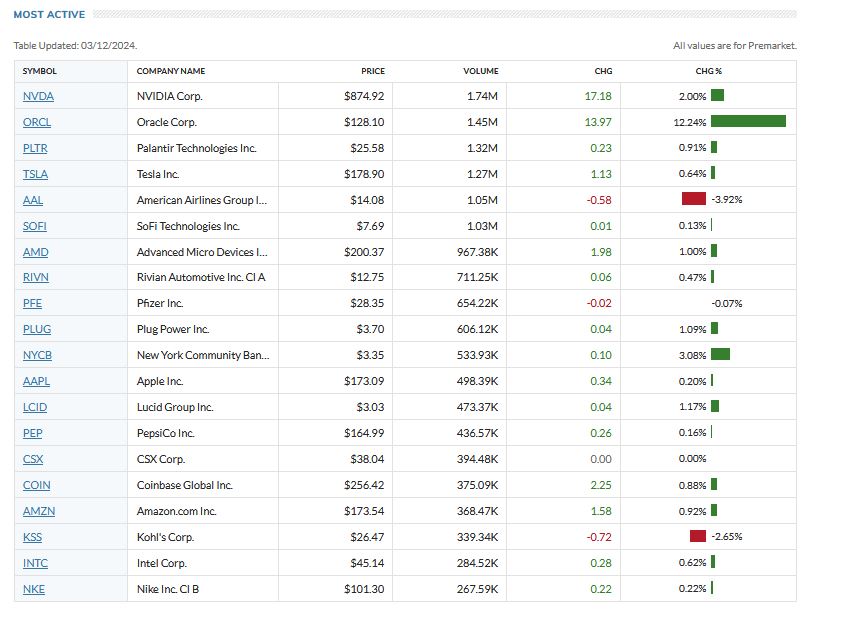Open the AAPL symbol link

36,381
